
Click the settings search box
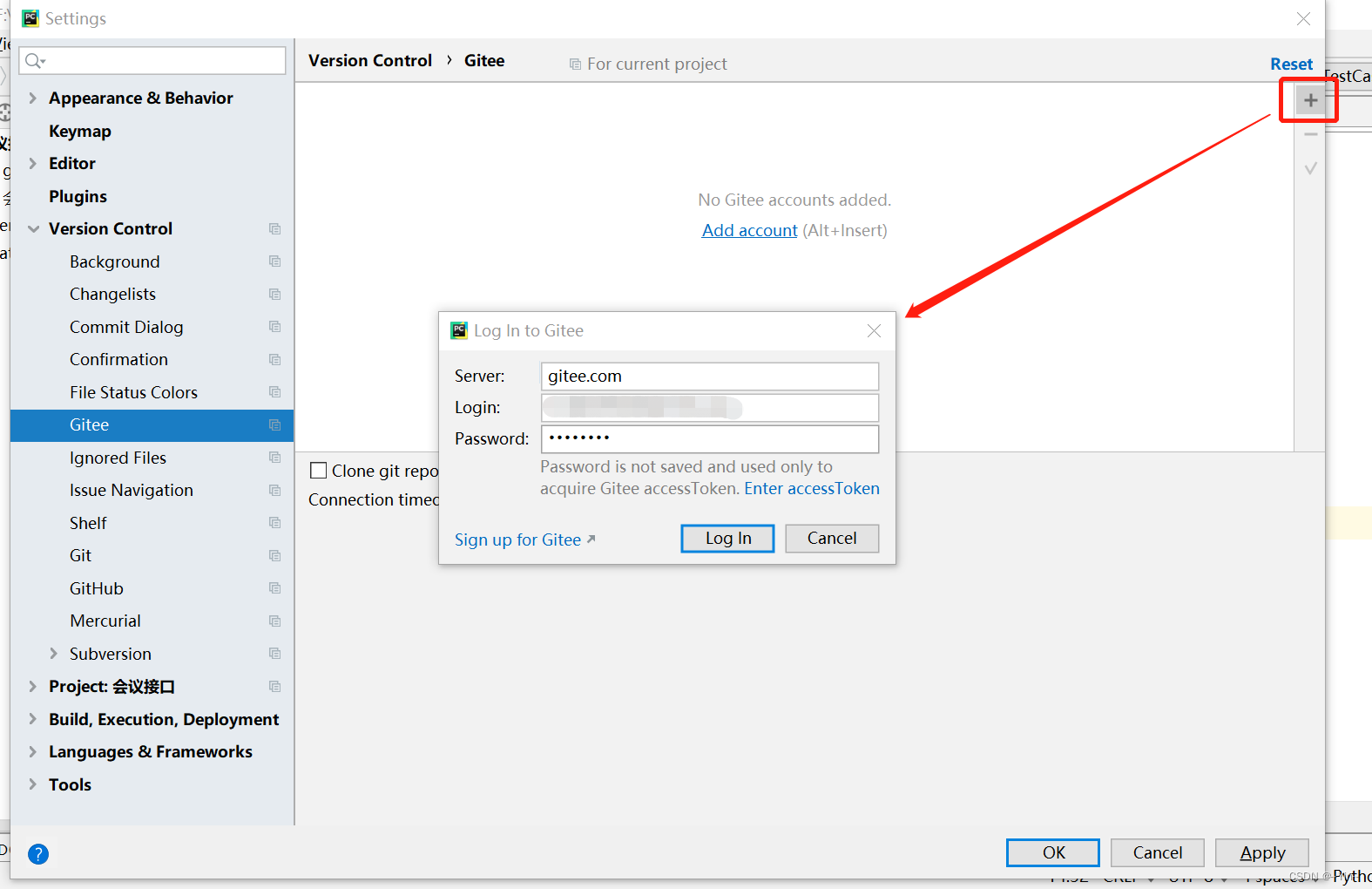point(152,60)
